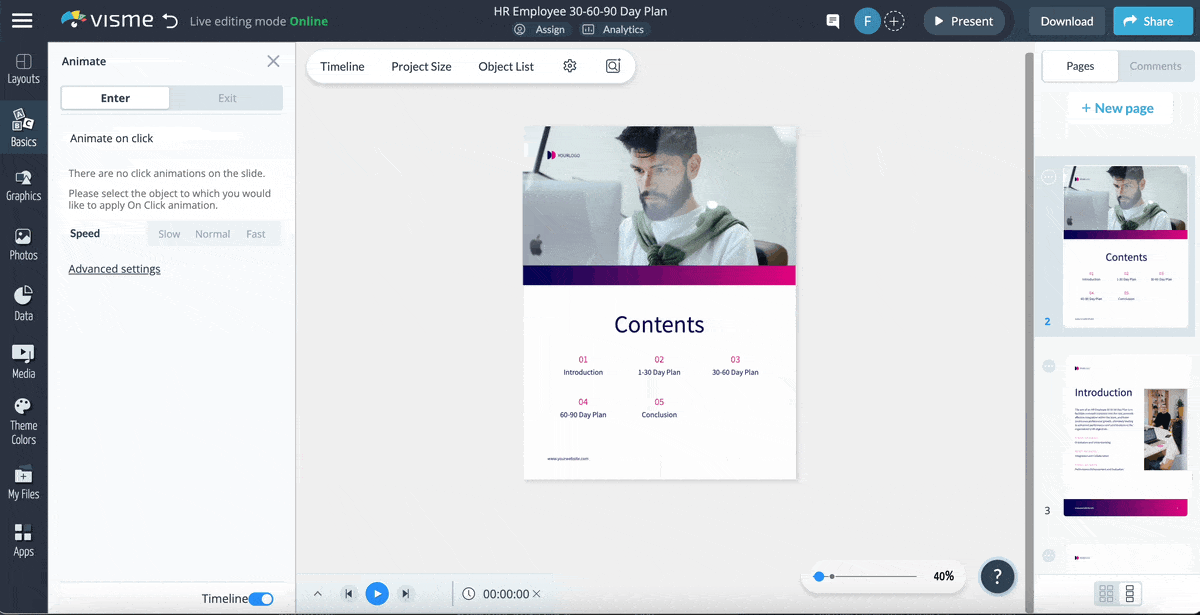This screenshot has width=1200, height=615.
Task: Collapse the bottom timeline panel chevron
Action: 317,593
